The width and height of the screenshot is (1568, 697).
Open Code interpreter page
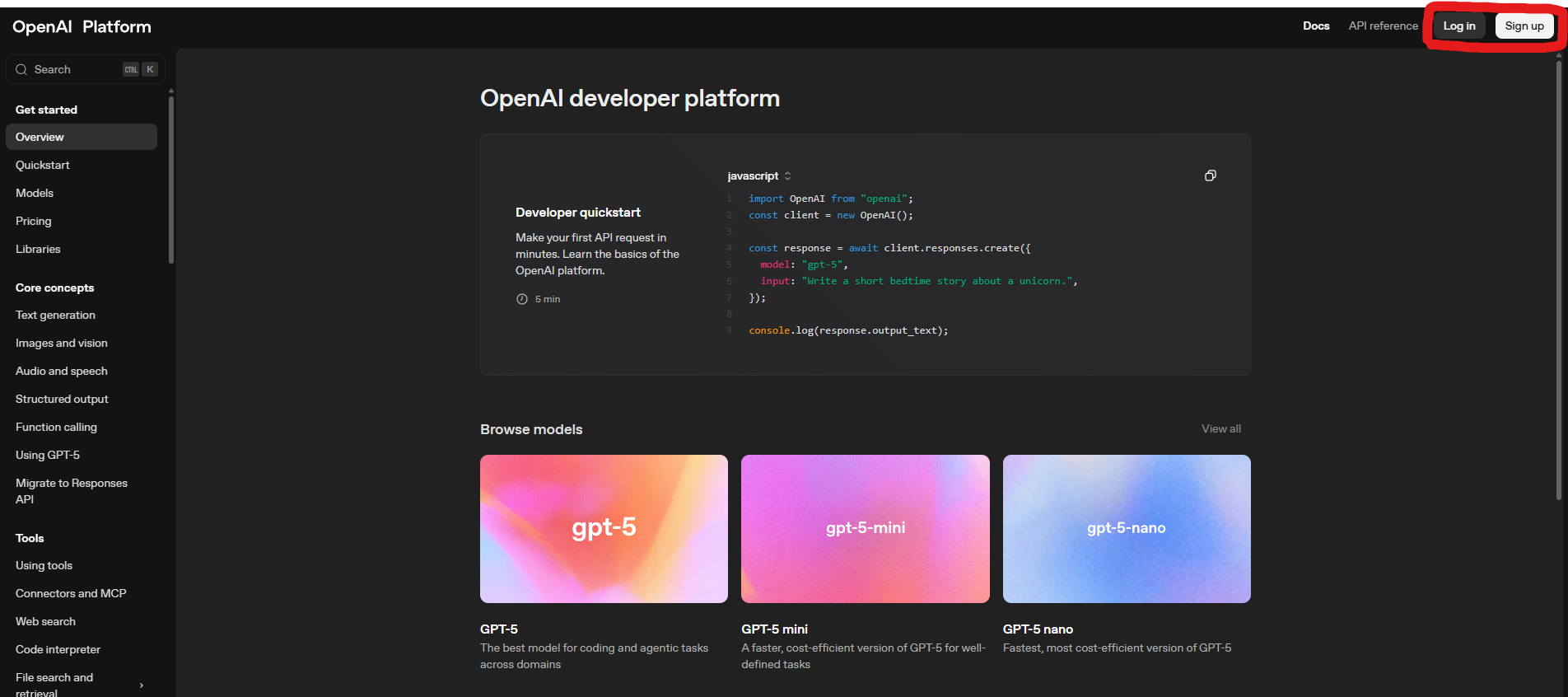click(58, 649)
